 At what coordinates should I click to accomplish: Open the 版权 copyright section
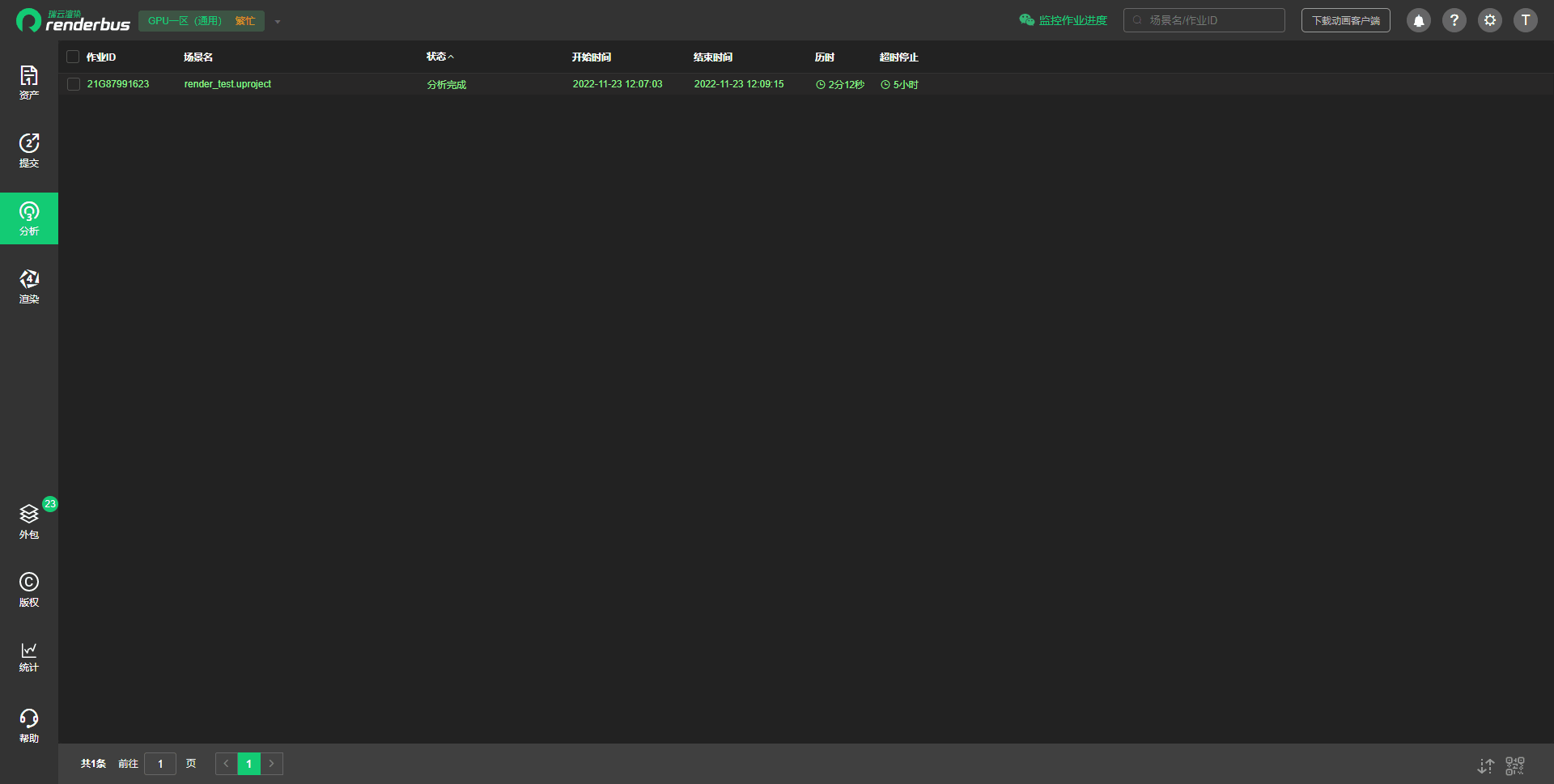click(x=29, y=590)
